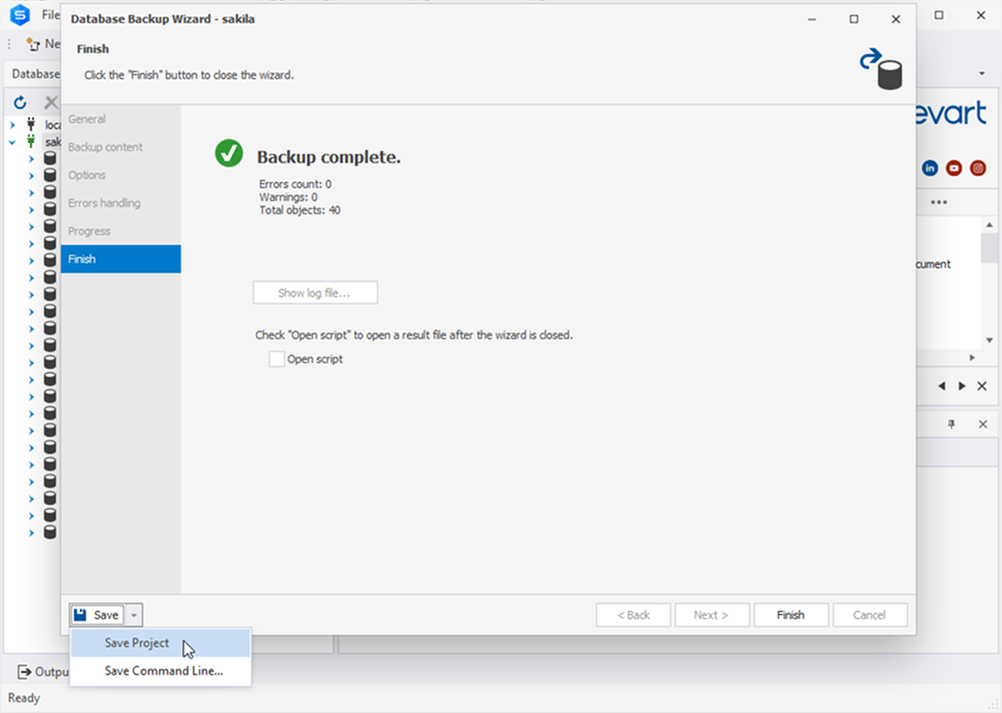Open the YouTube social icon link
Viewport: 1002px width, 713px height.
(954, 168)
